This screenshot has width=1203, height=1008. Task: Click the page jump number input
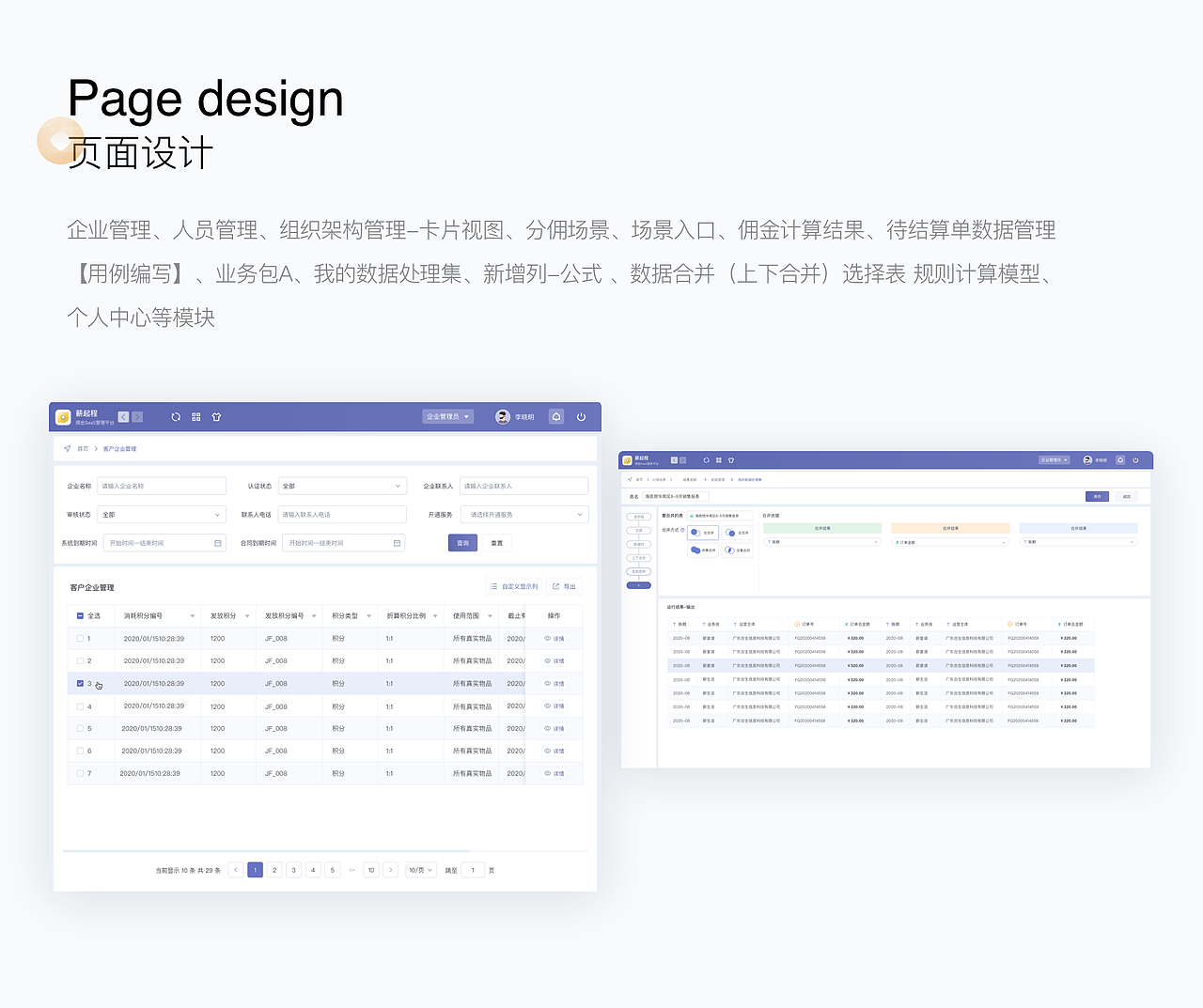pyautogui.click(x=473, y=870)
